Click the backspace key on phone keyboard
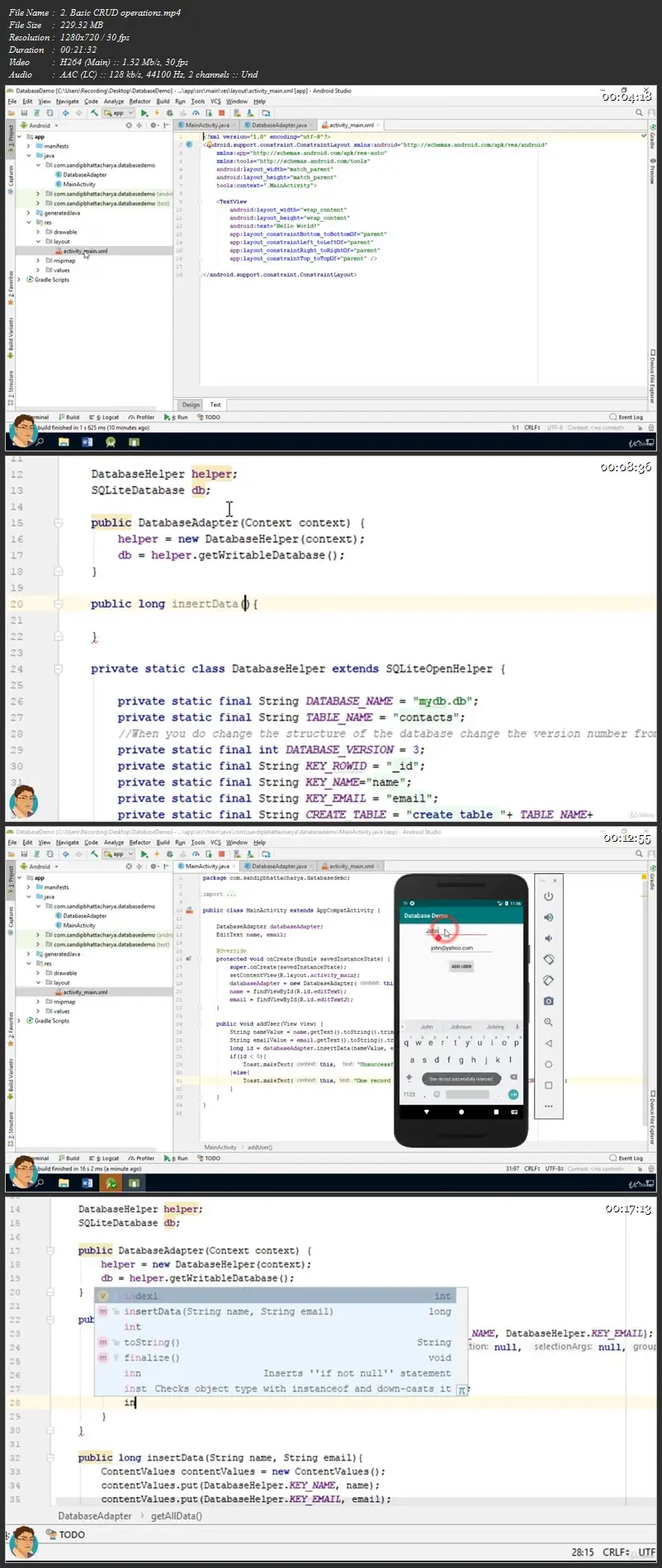This screenshot has width=662, height=1568. [513, 1077]
